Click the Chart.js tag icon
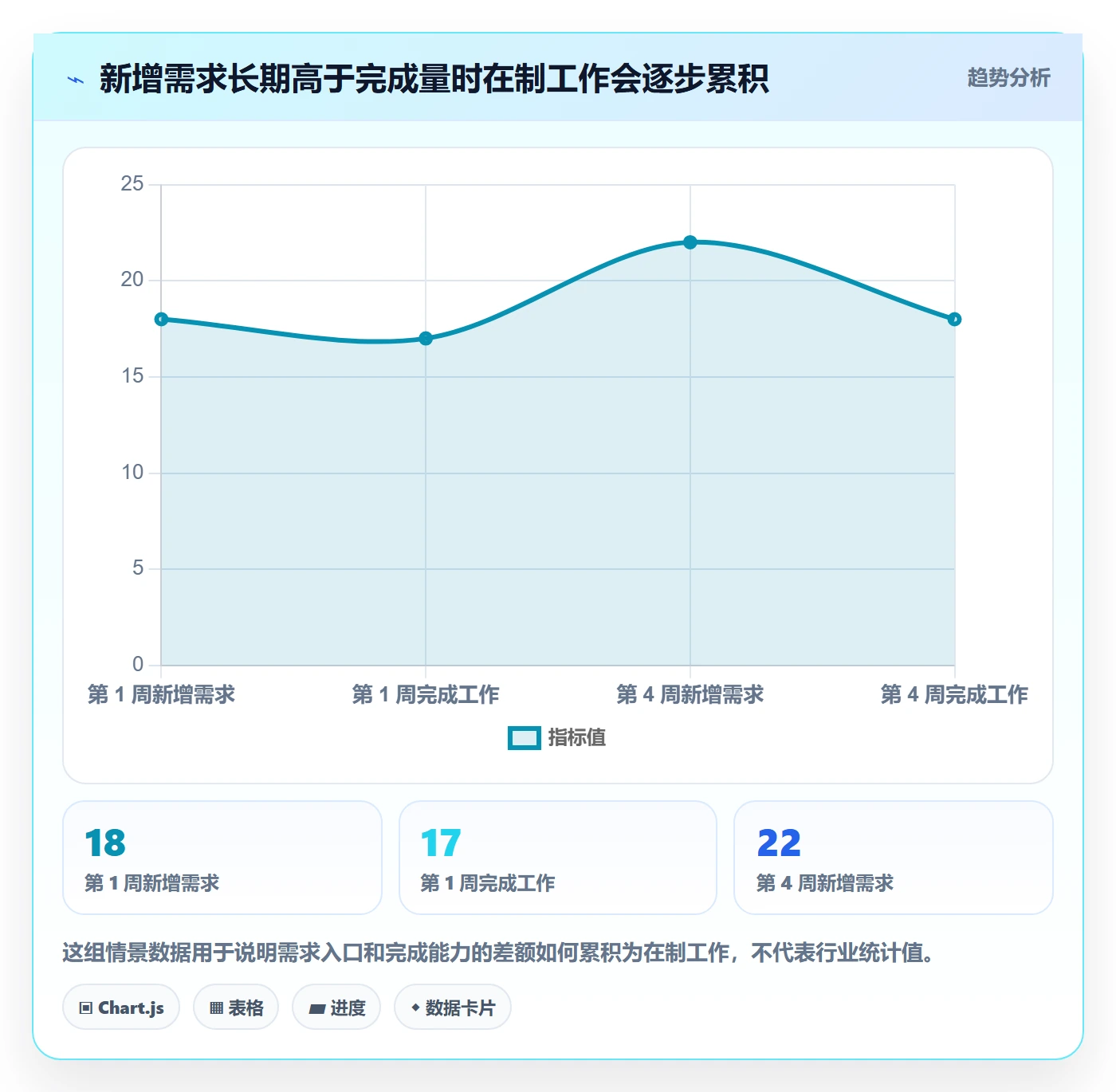1116x1092 pixels. [x=86, y=1008]
